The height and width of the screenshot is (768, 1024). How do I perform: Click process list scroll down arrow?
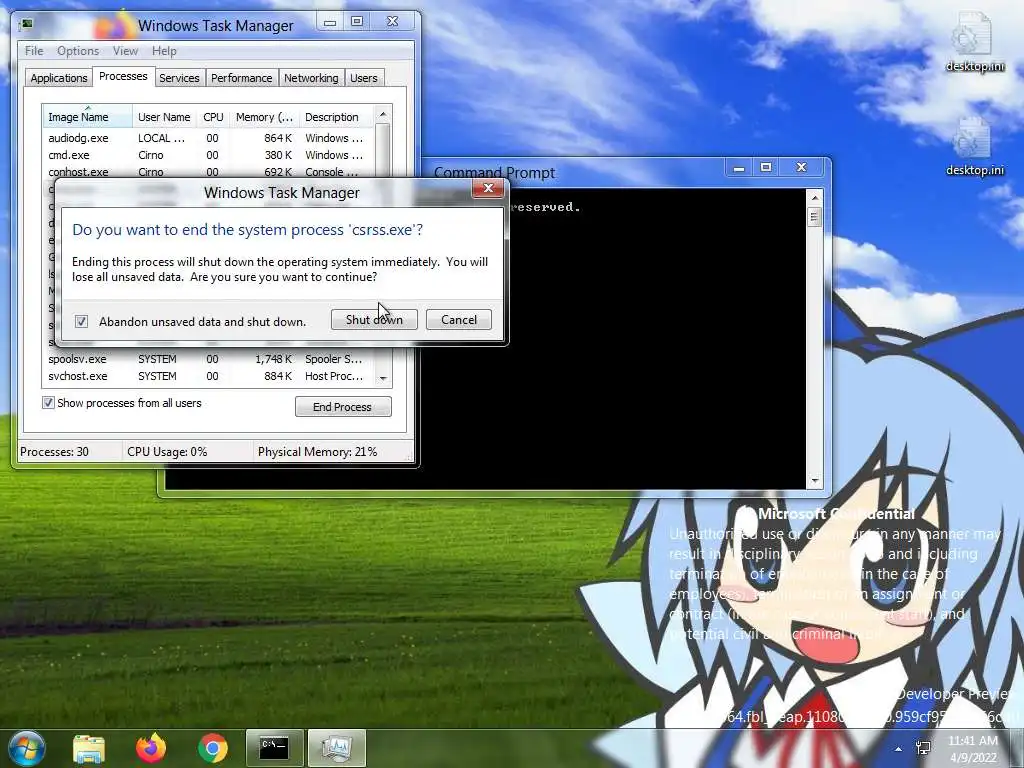[x=383, y=378]
